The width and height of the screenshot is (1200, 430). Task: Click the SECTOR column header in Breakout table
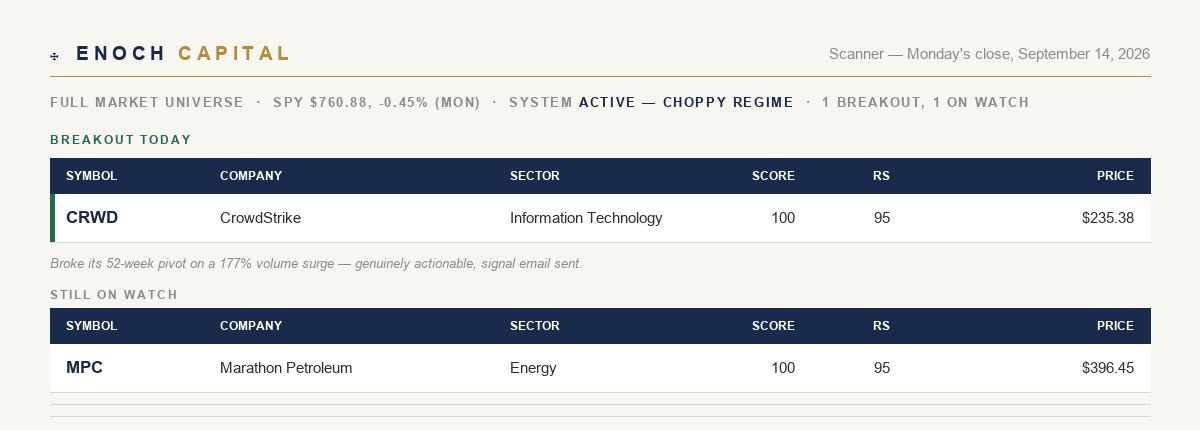click(535, 176)
